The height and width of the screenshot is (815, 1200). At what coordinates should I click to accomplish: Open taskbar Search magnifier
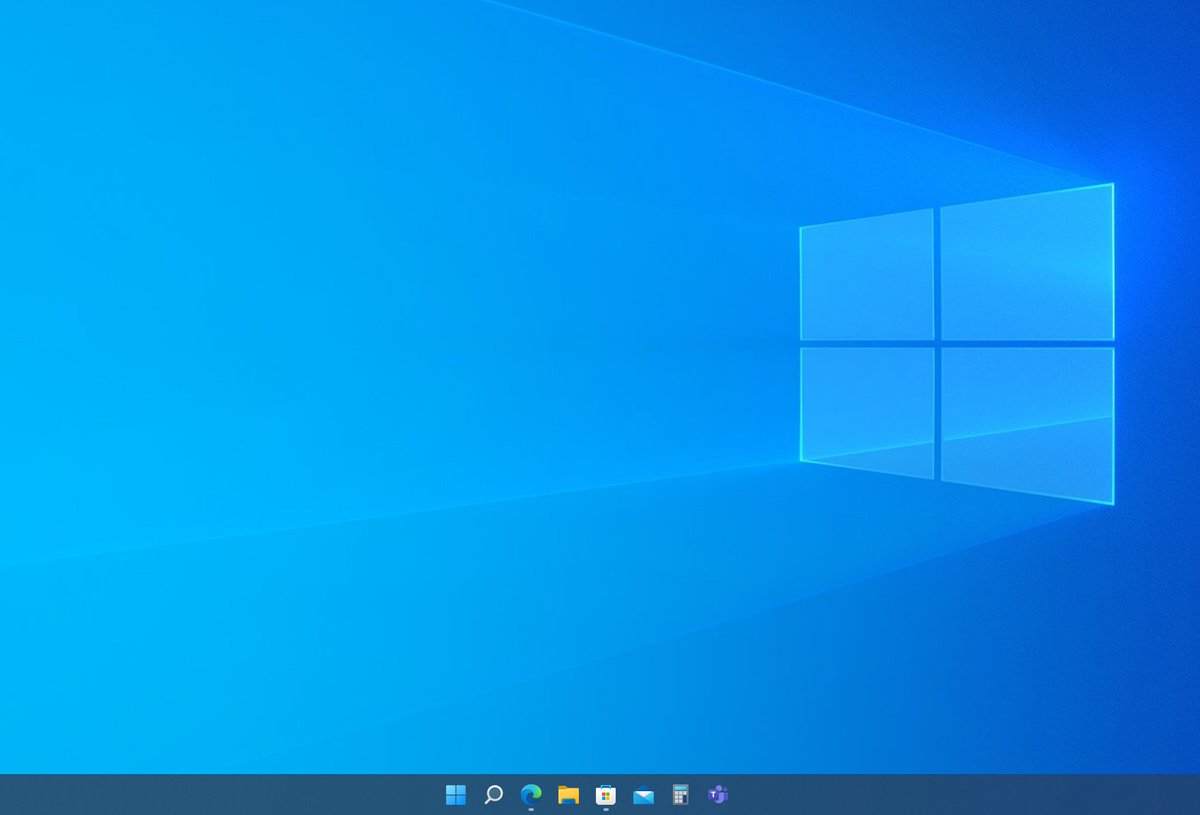493,795
